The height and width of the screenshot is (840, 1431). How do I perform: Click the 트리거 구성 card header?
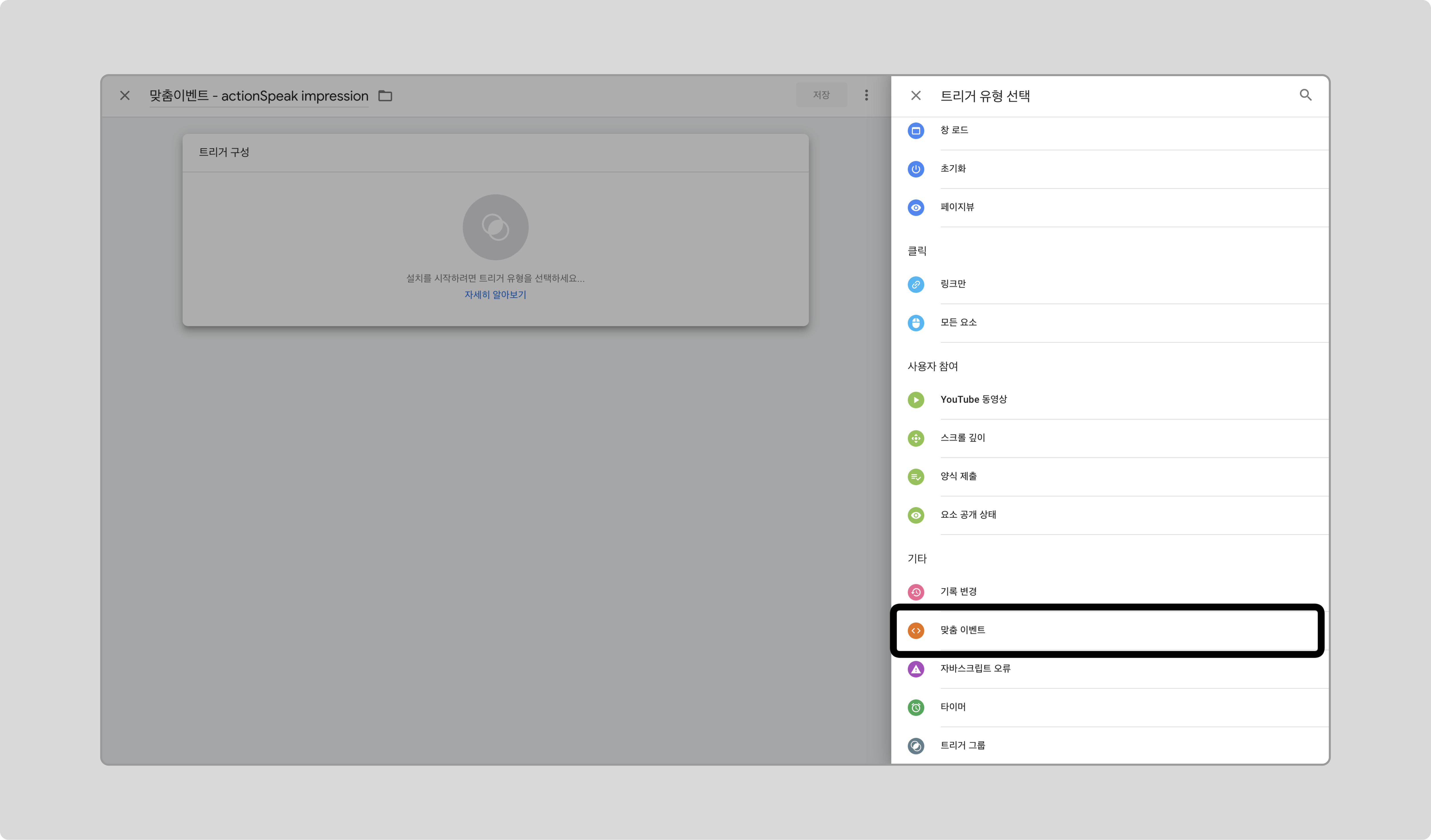495,153
